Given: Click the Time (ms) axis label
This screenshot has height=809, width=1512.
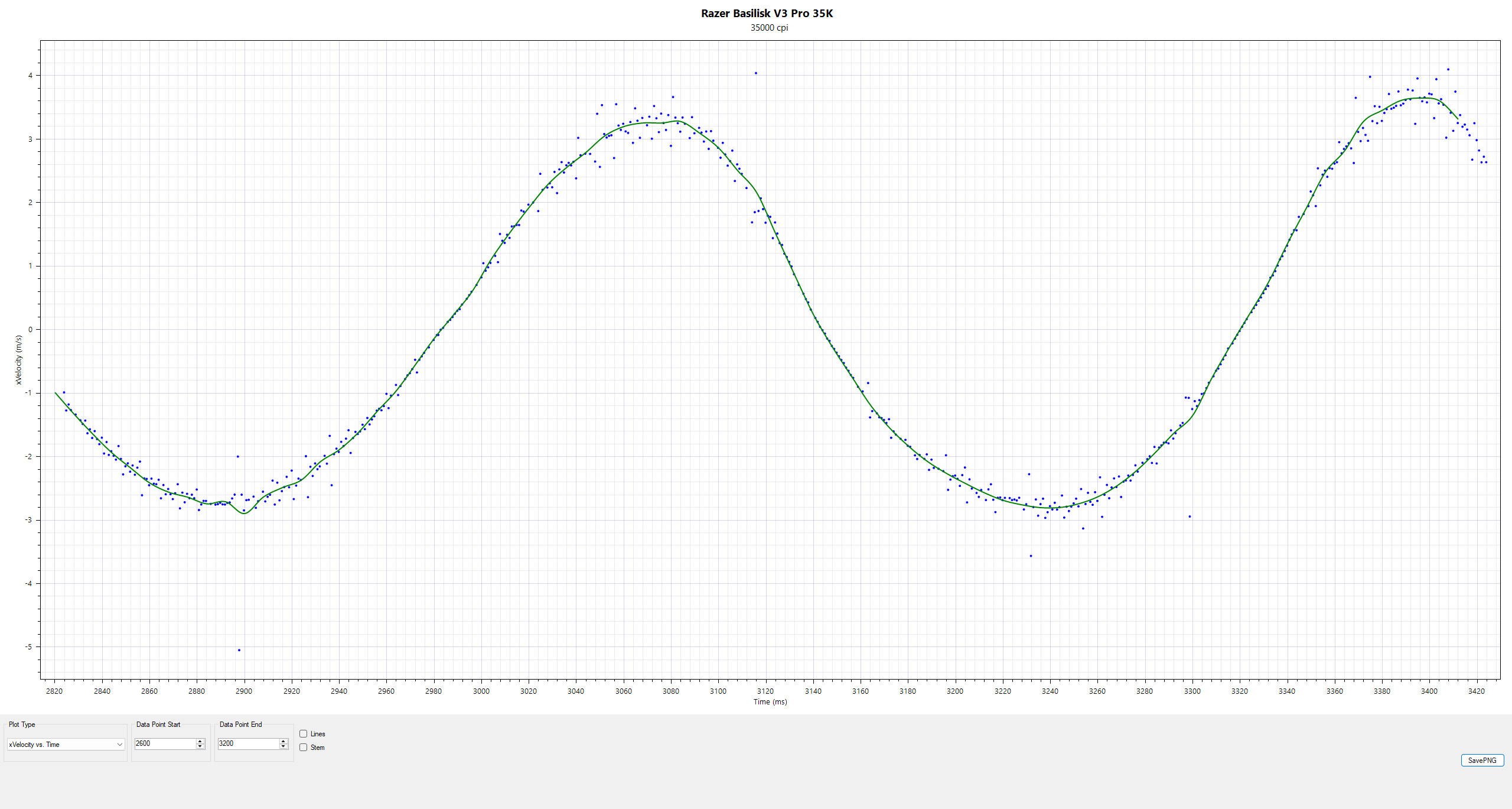Looking at the screenshot, I should (x=770, y=702).
